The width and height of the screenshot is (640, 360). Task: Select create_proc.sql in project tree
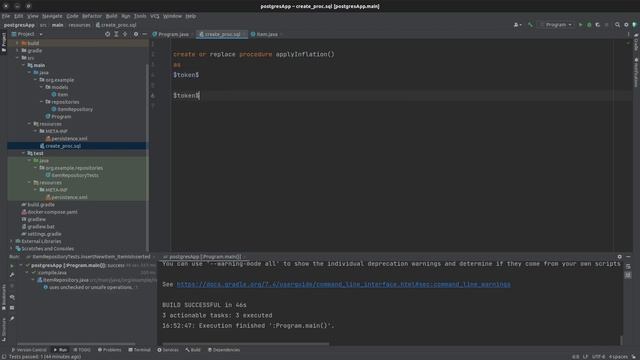(x=60, y=146)
